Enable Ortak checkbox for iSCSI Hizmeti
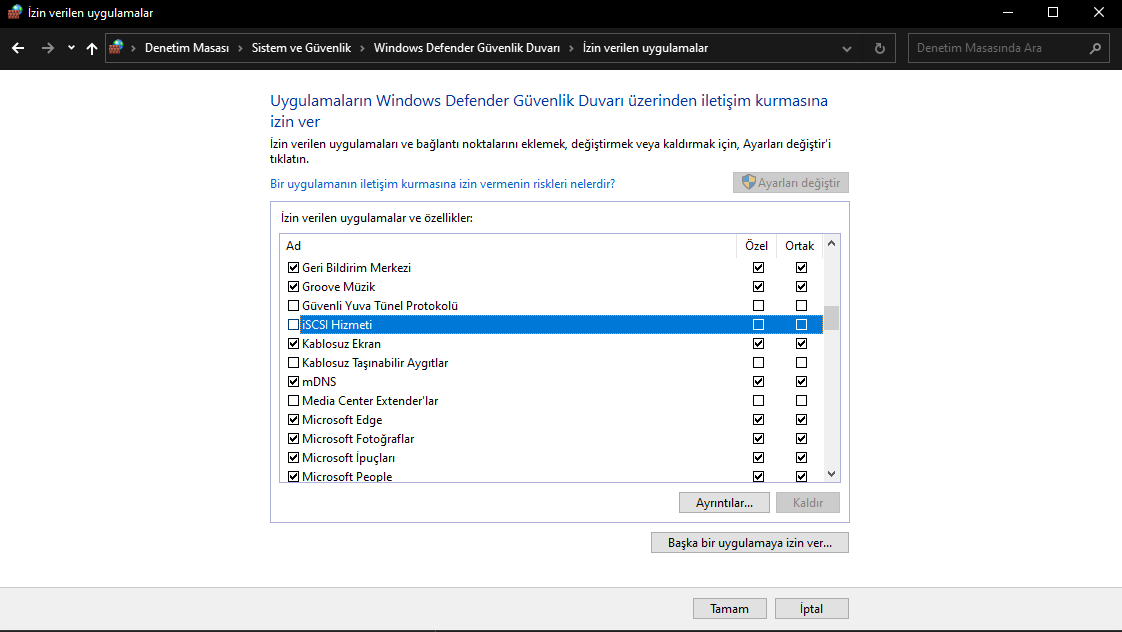 click(801, 324)
